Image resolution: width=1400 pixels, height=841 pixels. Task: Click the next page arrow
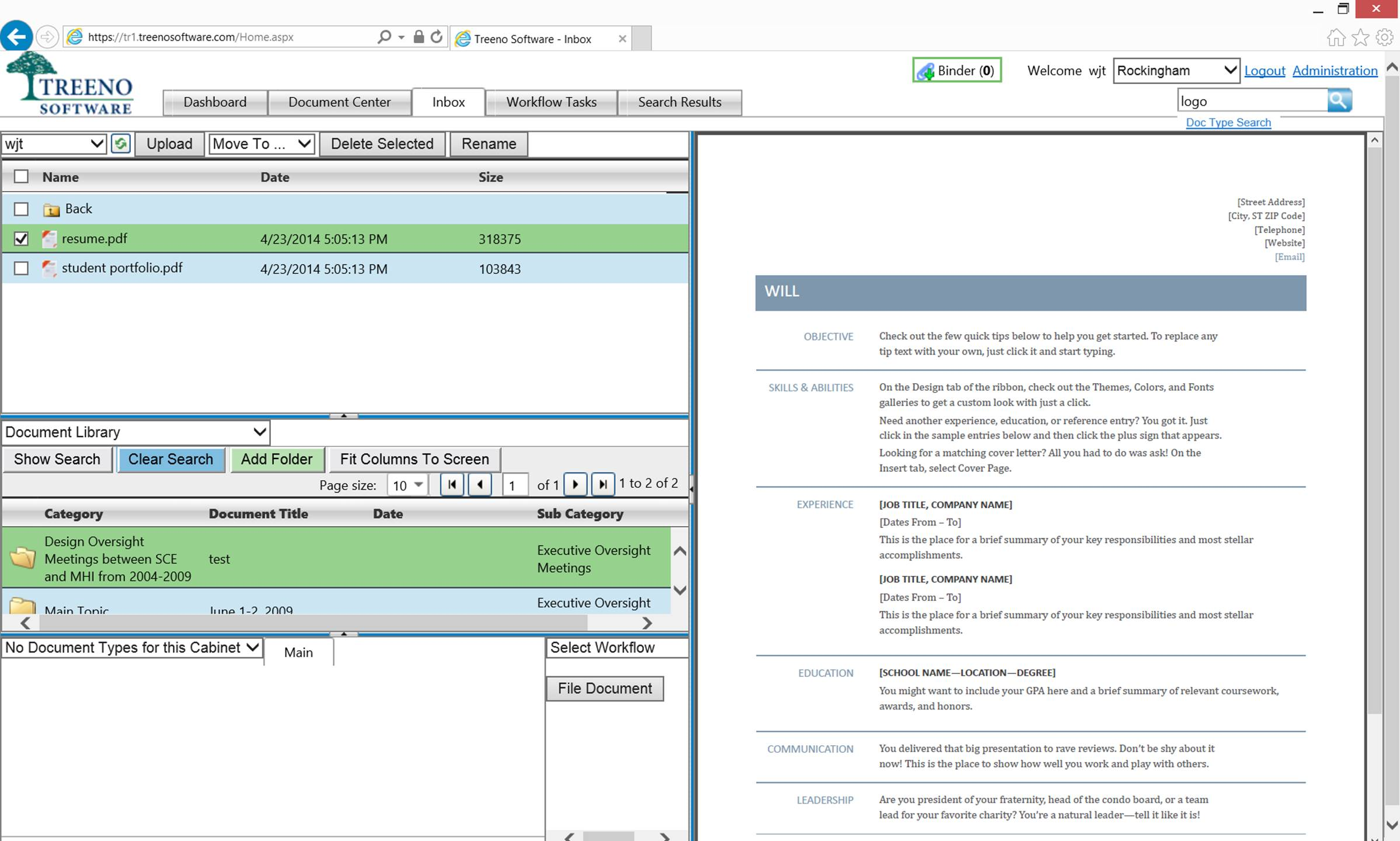pos(575,484)
